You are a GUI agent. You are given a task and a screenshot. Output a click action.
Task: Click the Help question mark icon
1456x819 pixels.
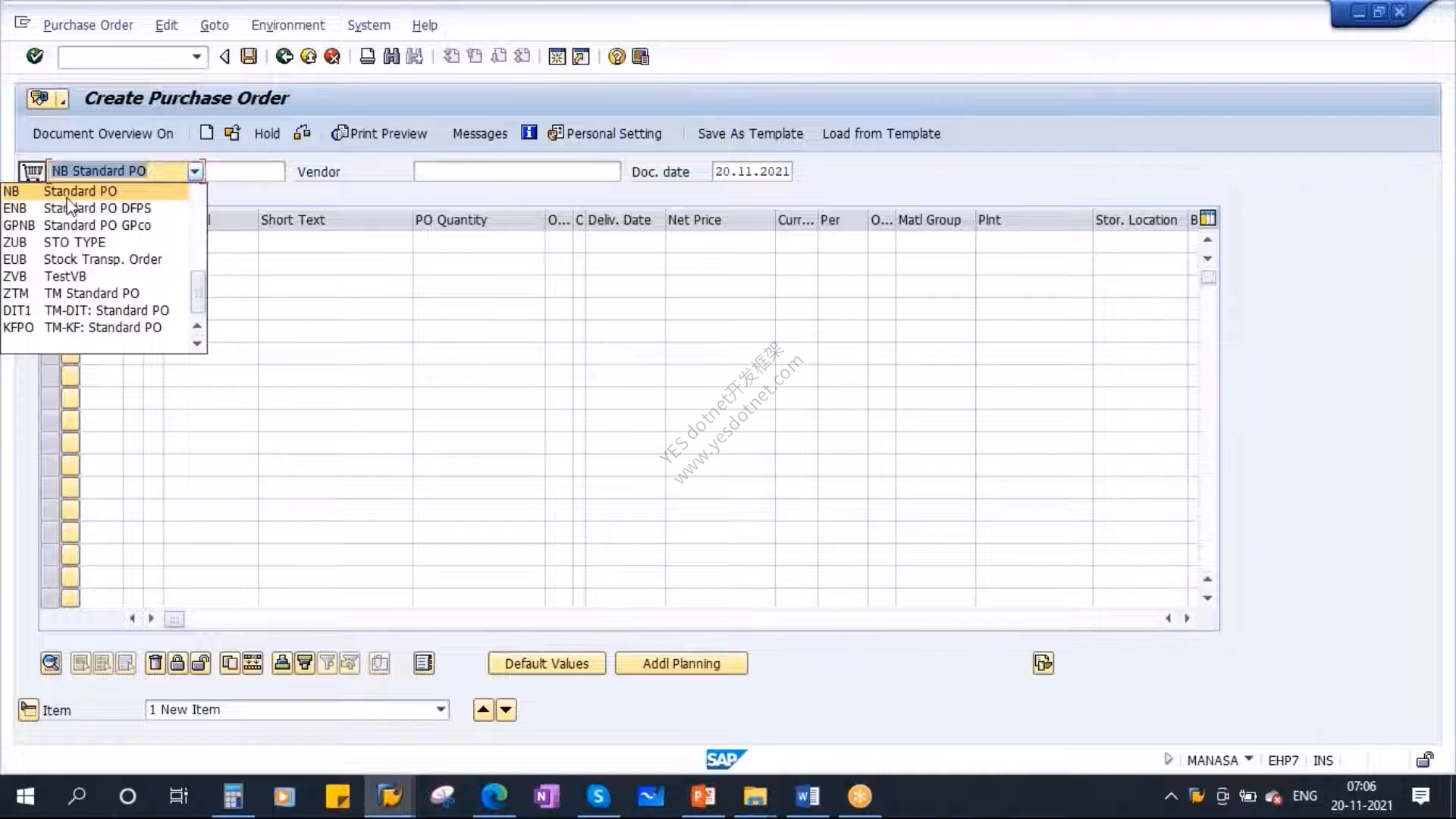tap(617, 57)
